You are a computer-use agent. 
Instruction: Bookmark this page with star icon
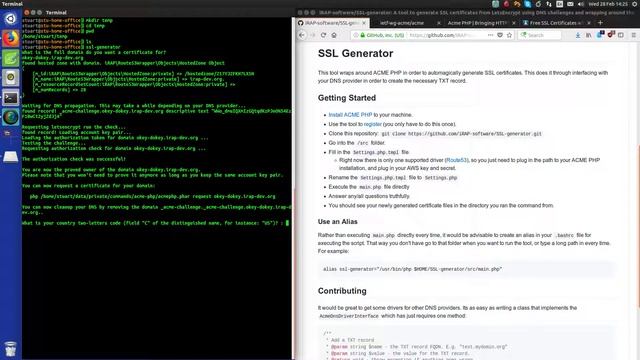coord(509,35)
